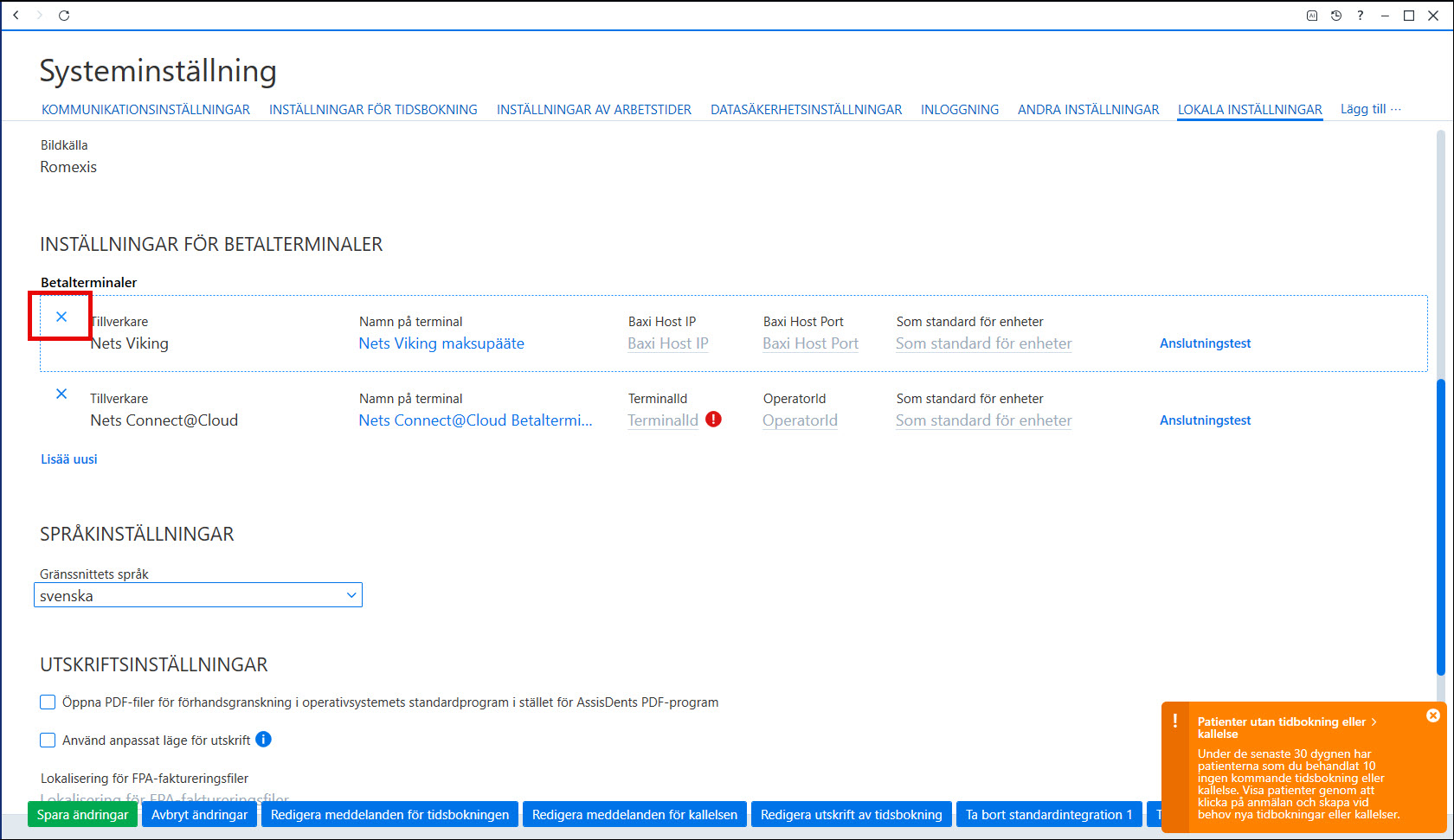The height and width of the screenshot is (840, 1454).
Task: Go back with the back arrow
Action: [x=16, y=16]
